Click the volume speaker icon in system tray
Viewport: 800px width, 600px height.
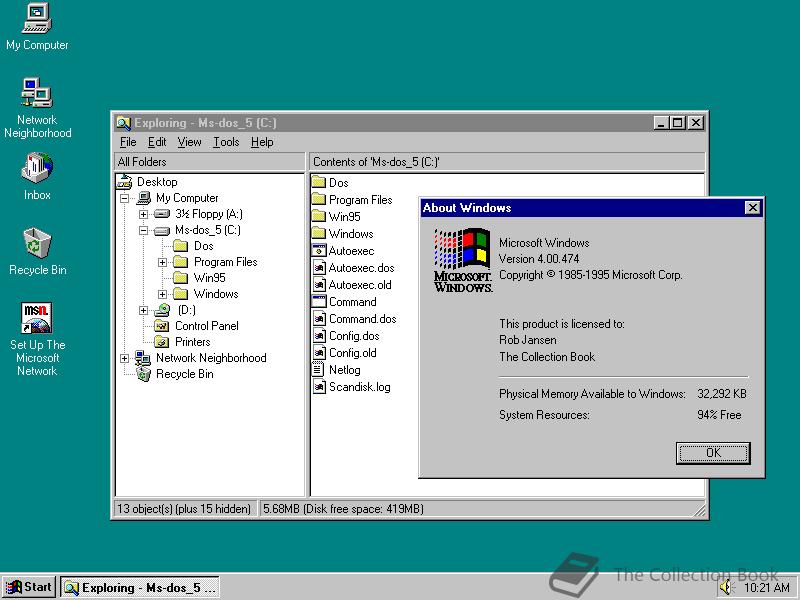point(726,588)
